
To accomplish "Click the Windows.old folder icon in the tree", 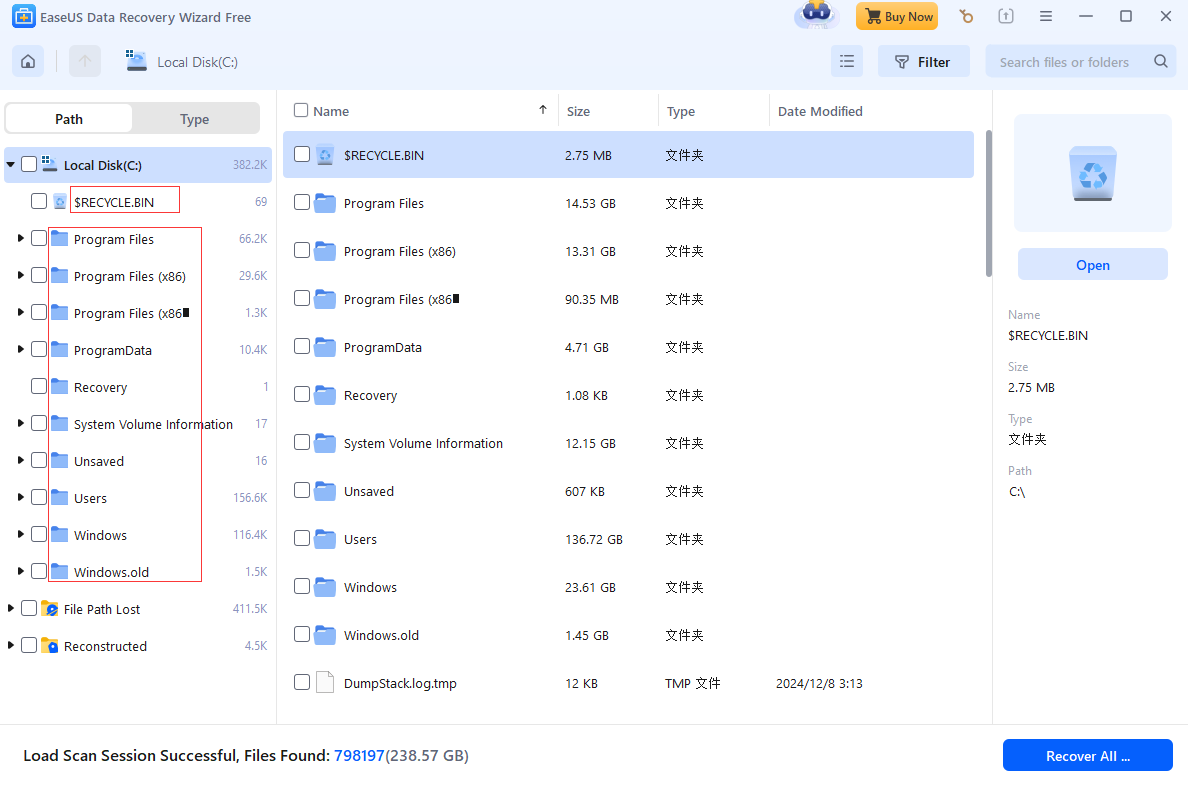I will pos(60,571).
